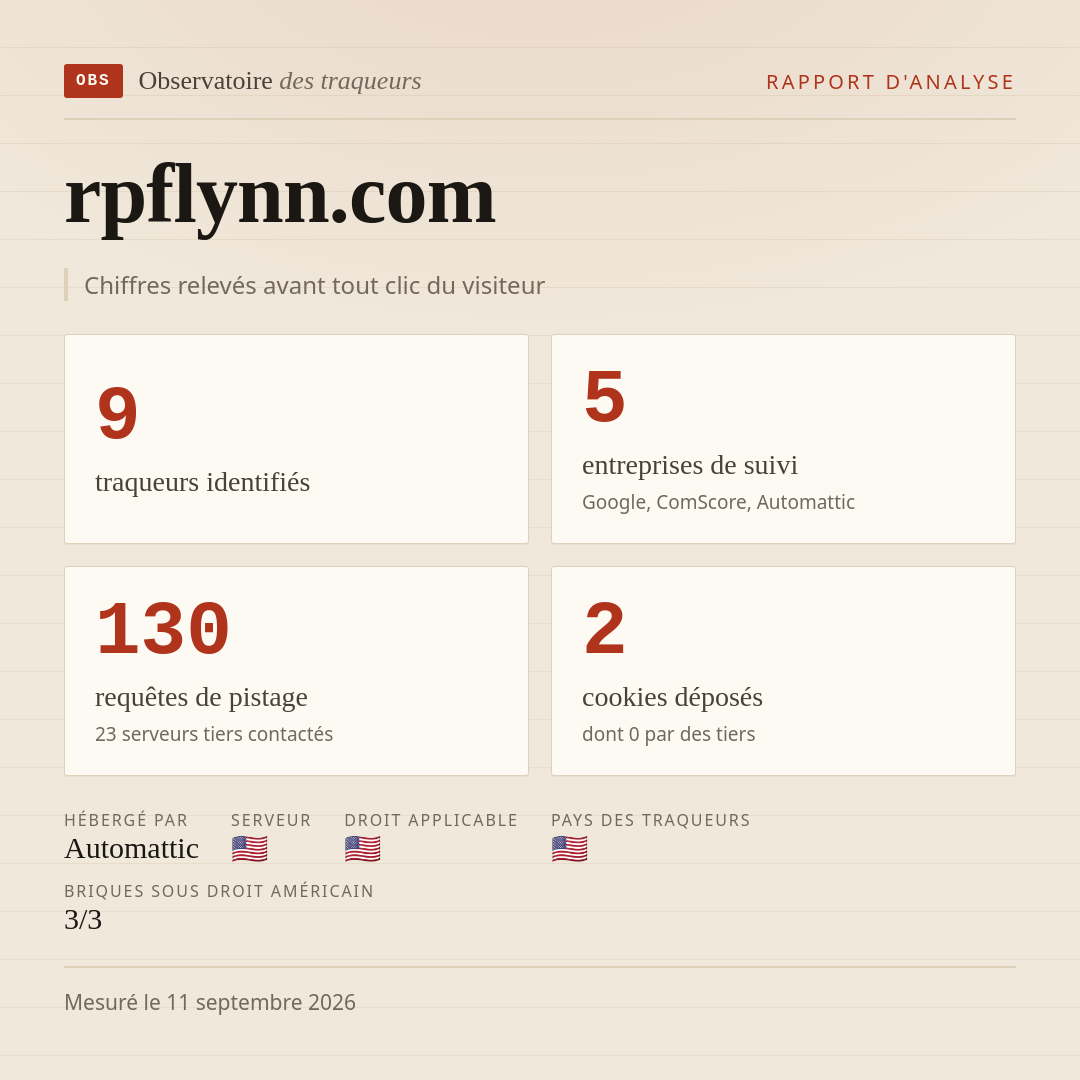Click the 'cookies déposés' label

[672, 697]
